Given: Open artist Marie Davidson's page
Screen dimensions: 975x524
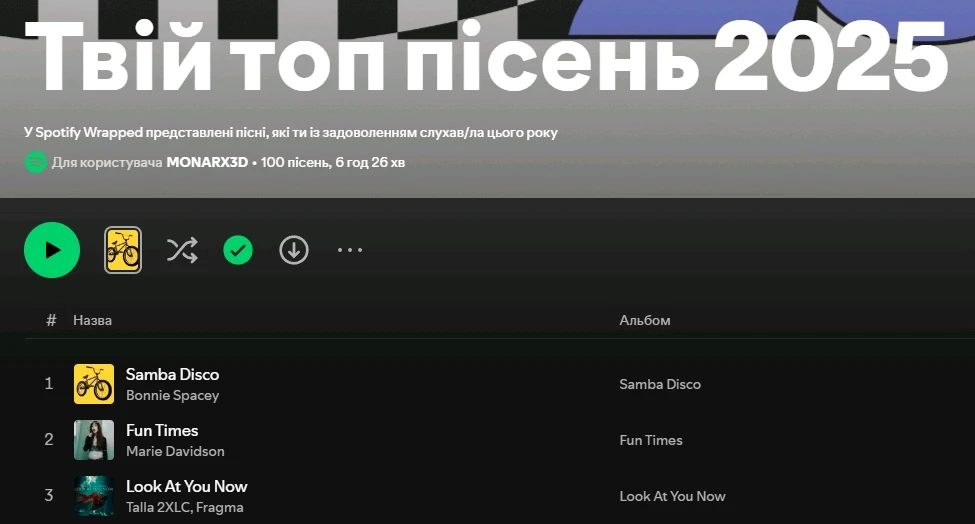Looking at the screenshot, I should coord(175,451).
